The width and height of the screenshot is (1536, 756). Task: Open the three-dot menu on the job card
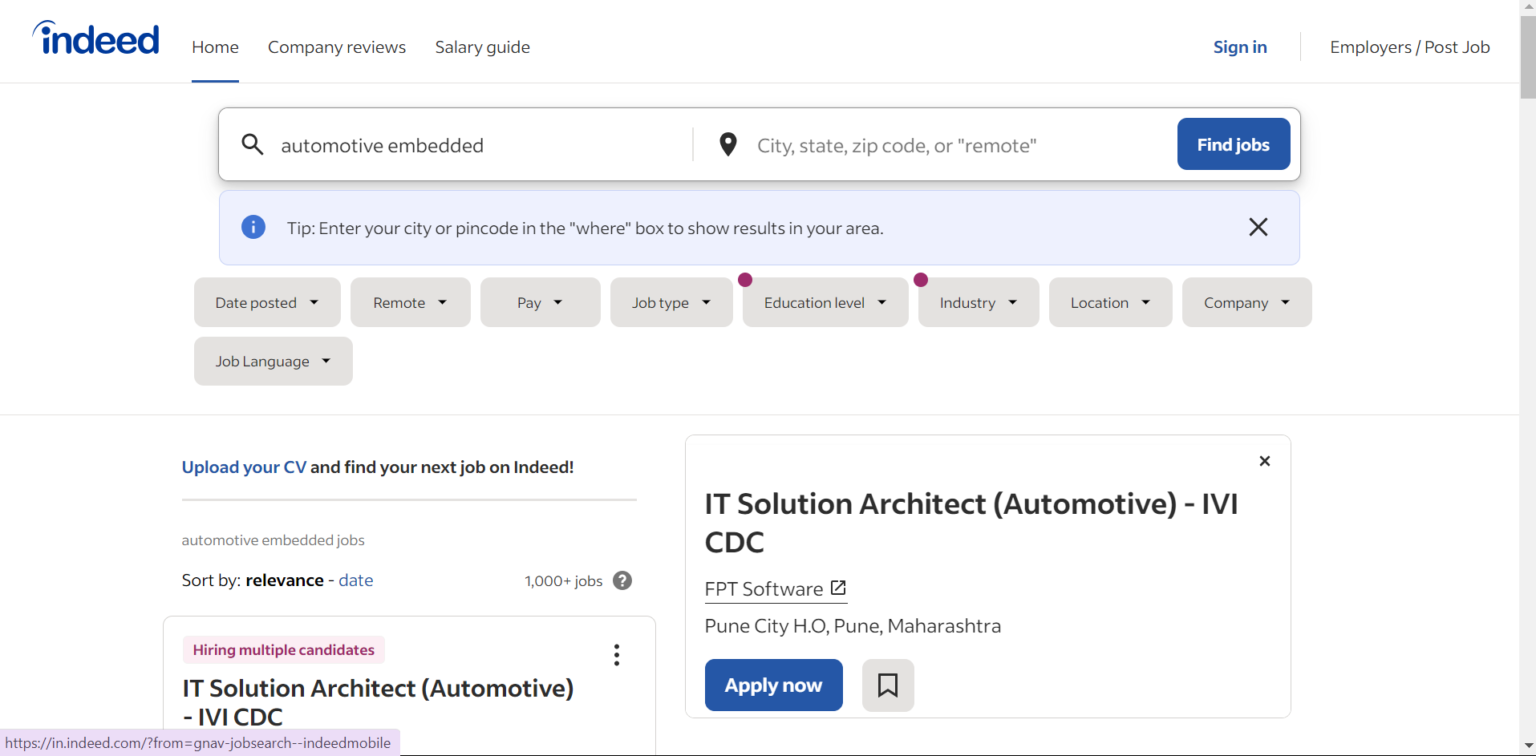click(x=616, y=655)
